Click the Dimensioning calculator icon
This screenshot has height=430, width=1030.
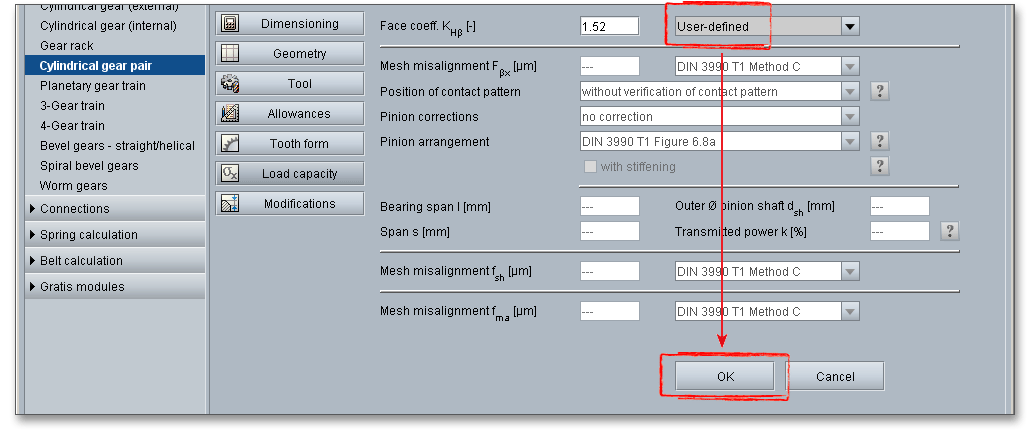point(229,23)
